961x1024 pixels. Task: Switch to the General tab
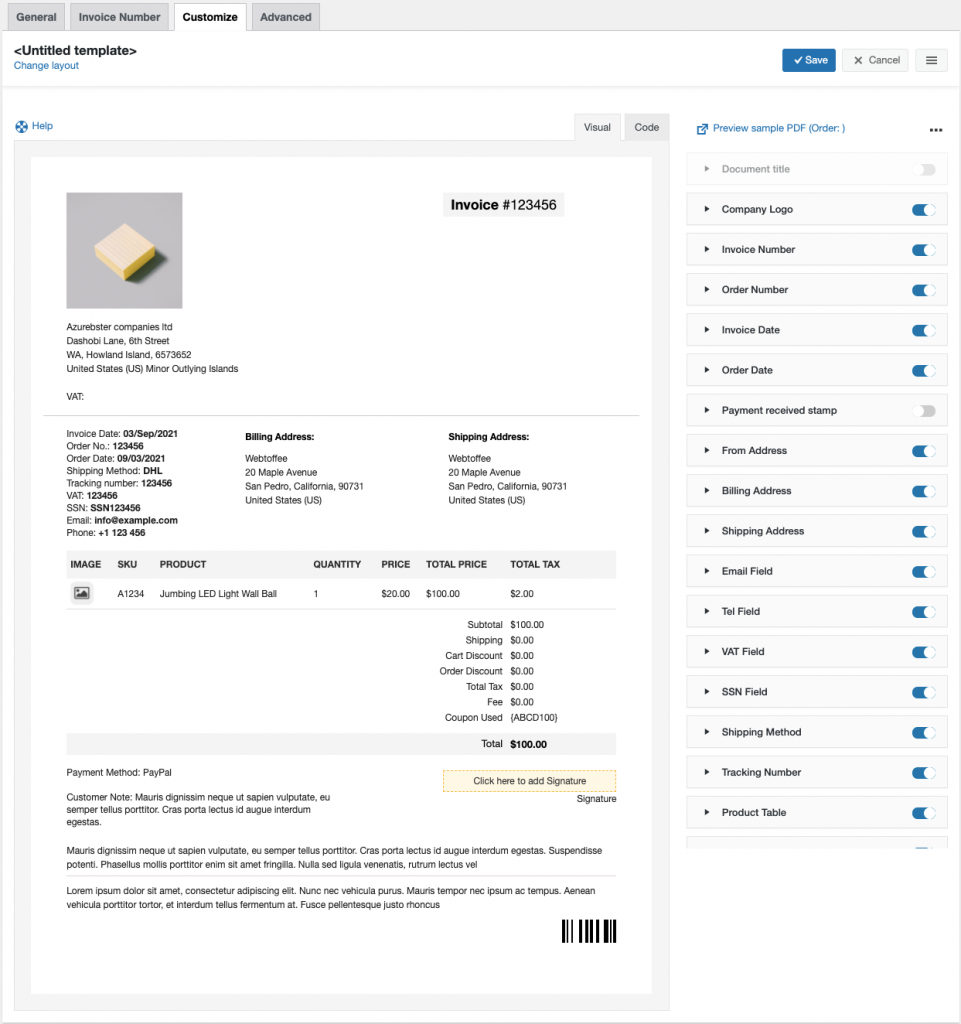tap(37, 17)
